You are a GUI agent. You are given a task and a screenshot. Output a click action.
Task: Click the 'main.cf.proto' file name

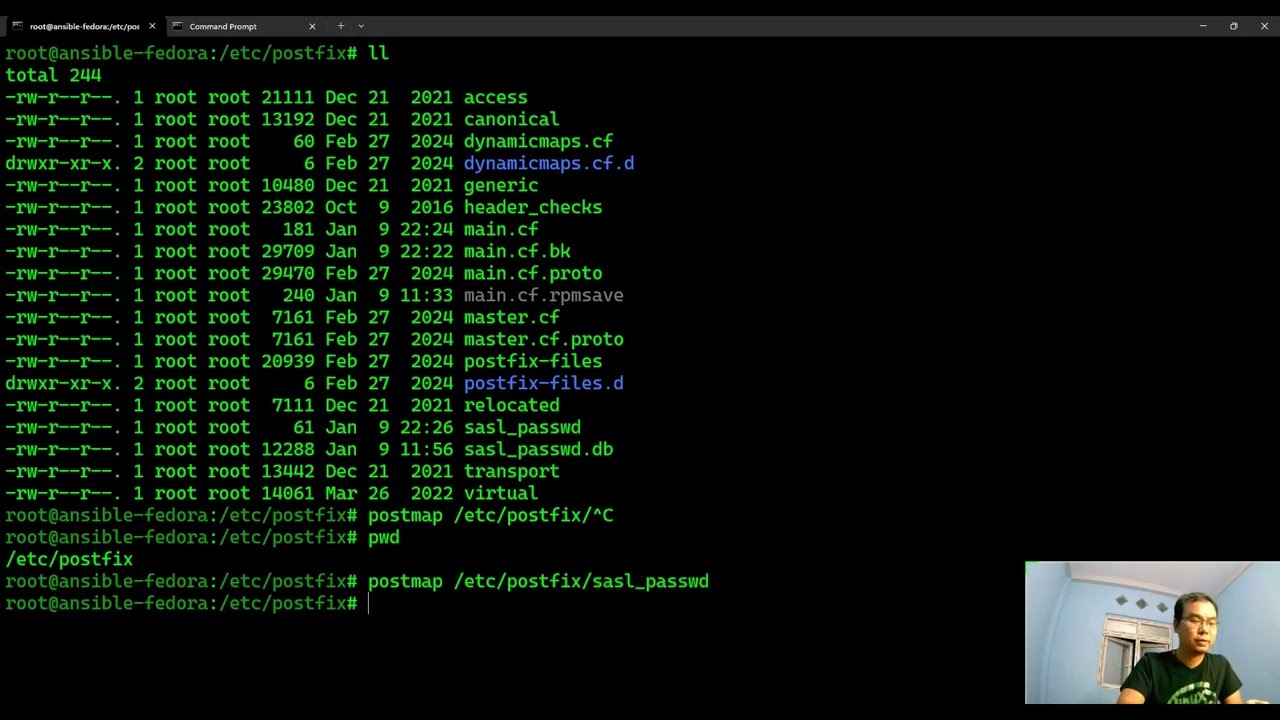pos(533,273)
